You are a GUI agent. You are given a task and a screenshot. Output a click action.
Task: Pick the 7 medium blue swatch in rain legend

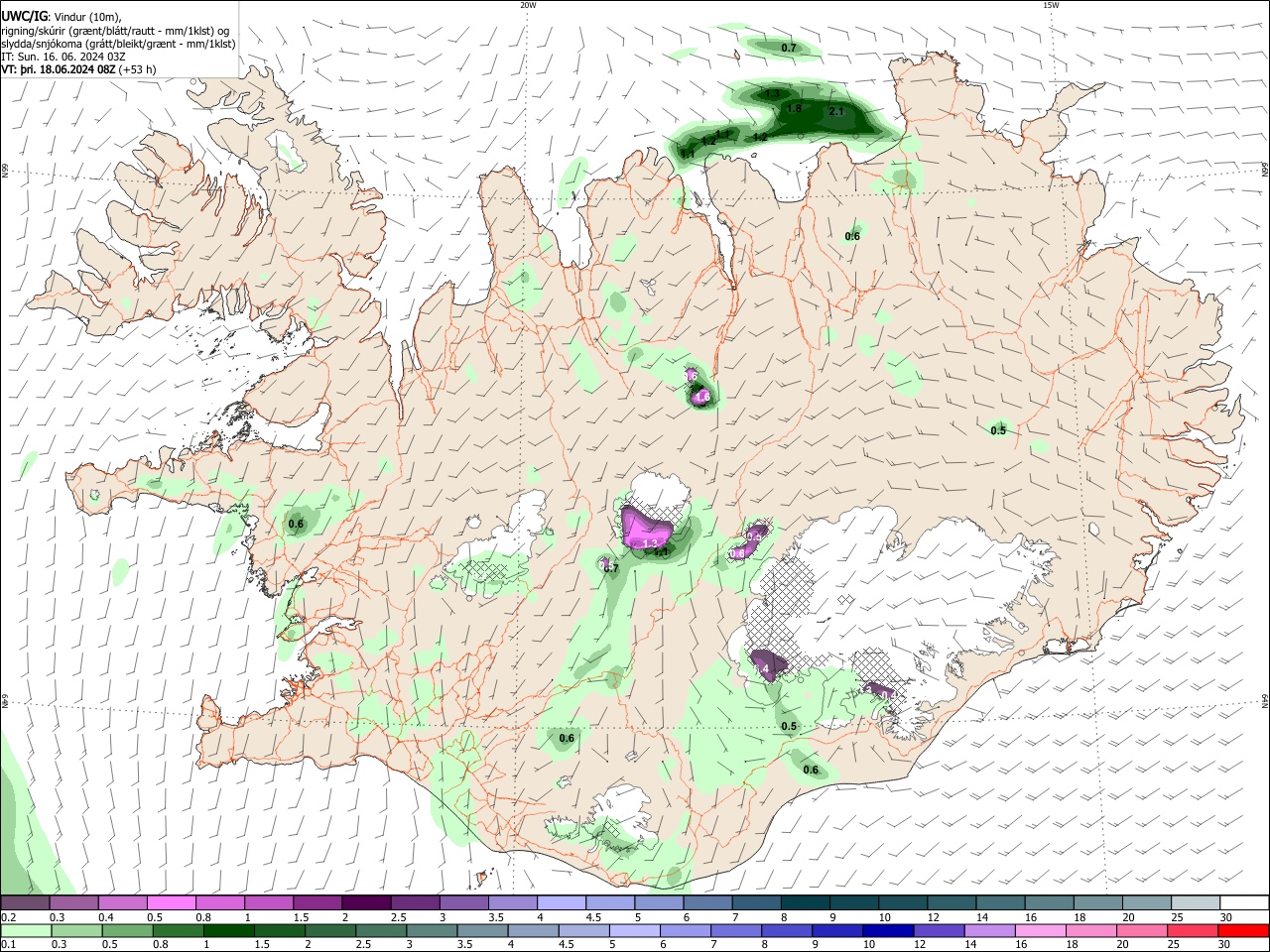tap(735, 931)
